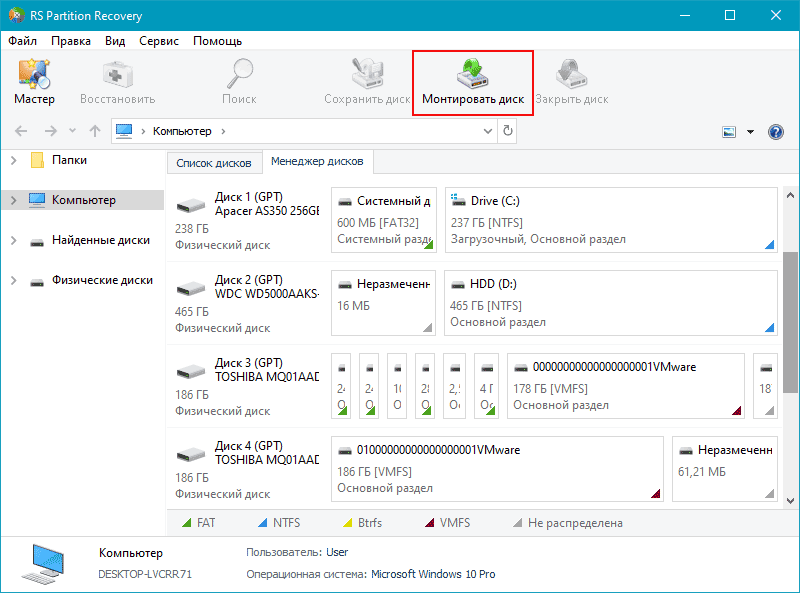Click the FAT legend entry
This screenshot has width=800, height=593.
[x=198, y=523]
